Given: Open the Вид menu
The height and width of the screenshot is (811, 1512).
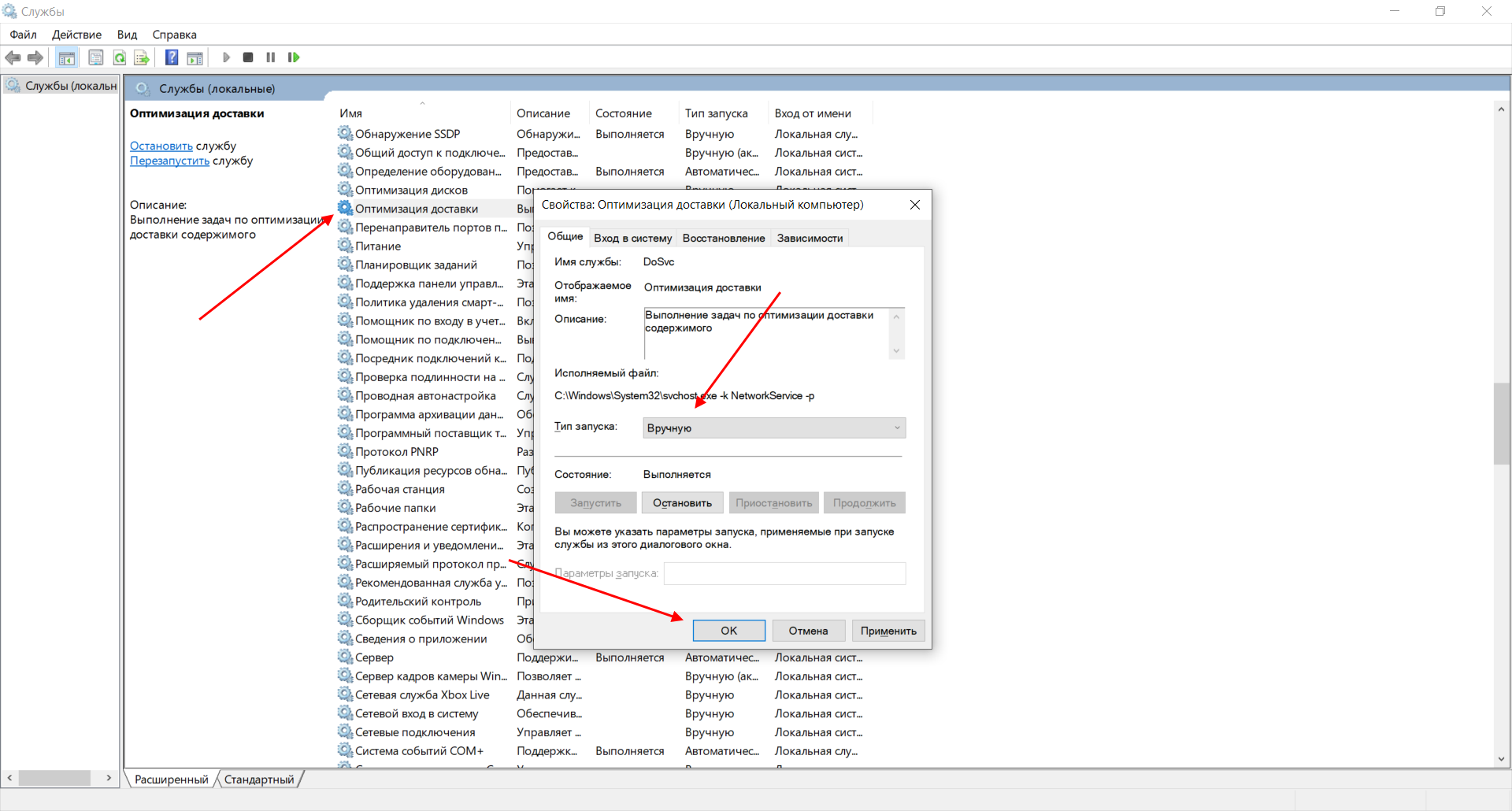Looking at the screenshot, I should [127, 35].
